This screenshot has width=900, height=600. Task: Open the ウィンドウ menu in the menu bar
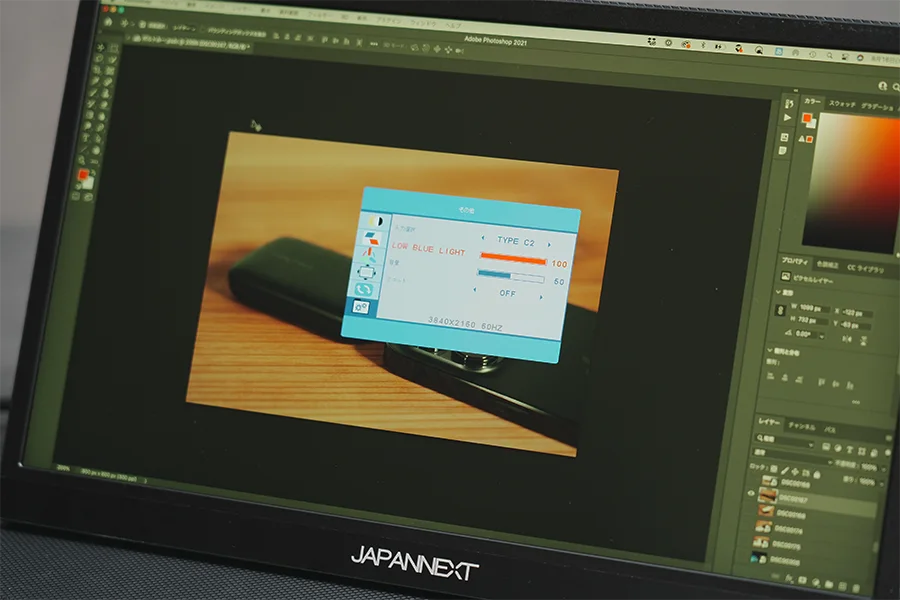tap(422, 24)
